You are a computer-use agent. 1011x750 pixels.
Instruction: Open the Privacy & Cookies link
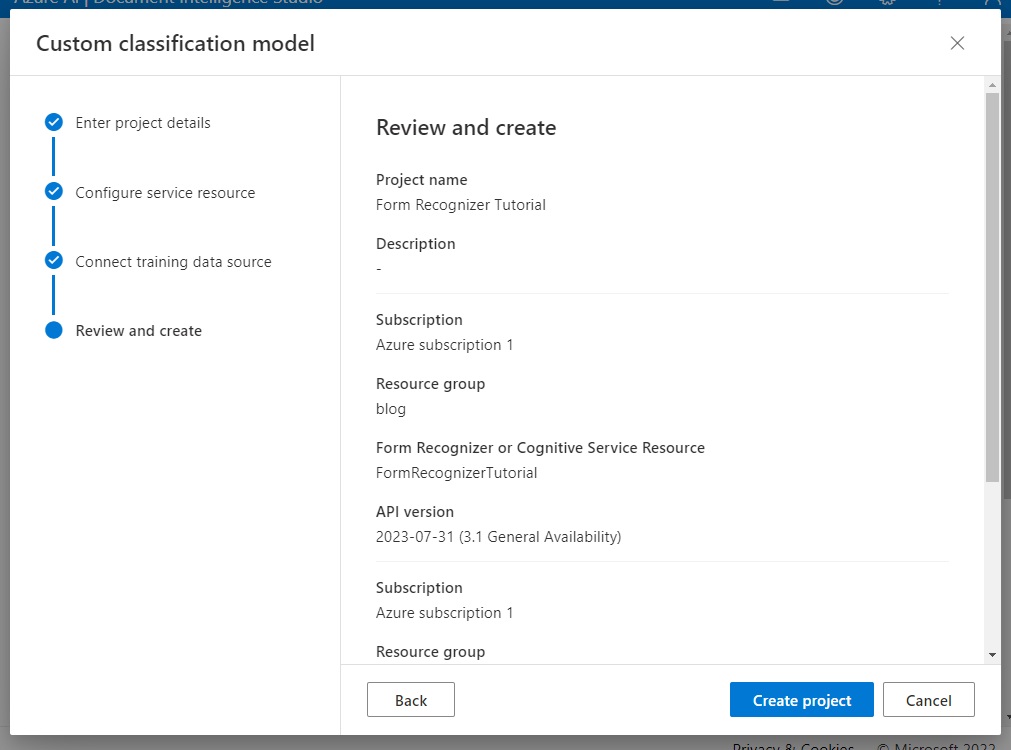pos(793,745)
